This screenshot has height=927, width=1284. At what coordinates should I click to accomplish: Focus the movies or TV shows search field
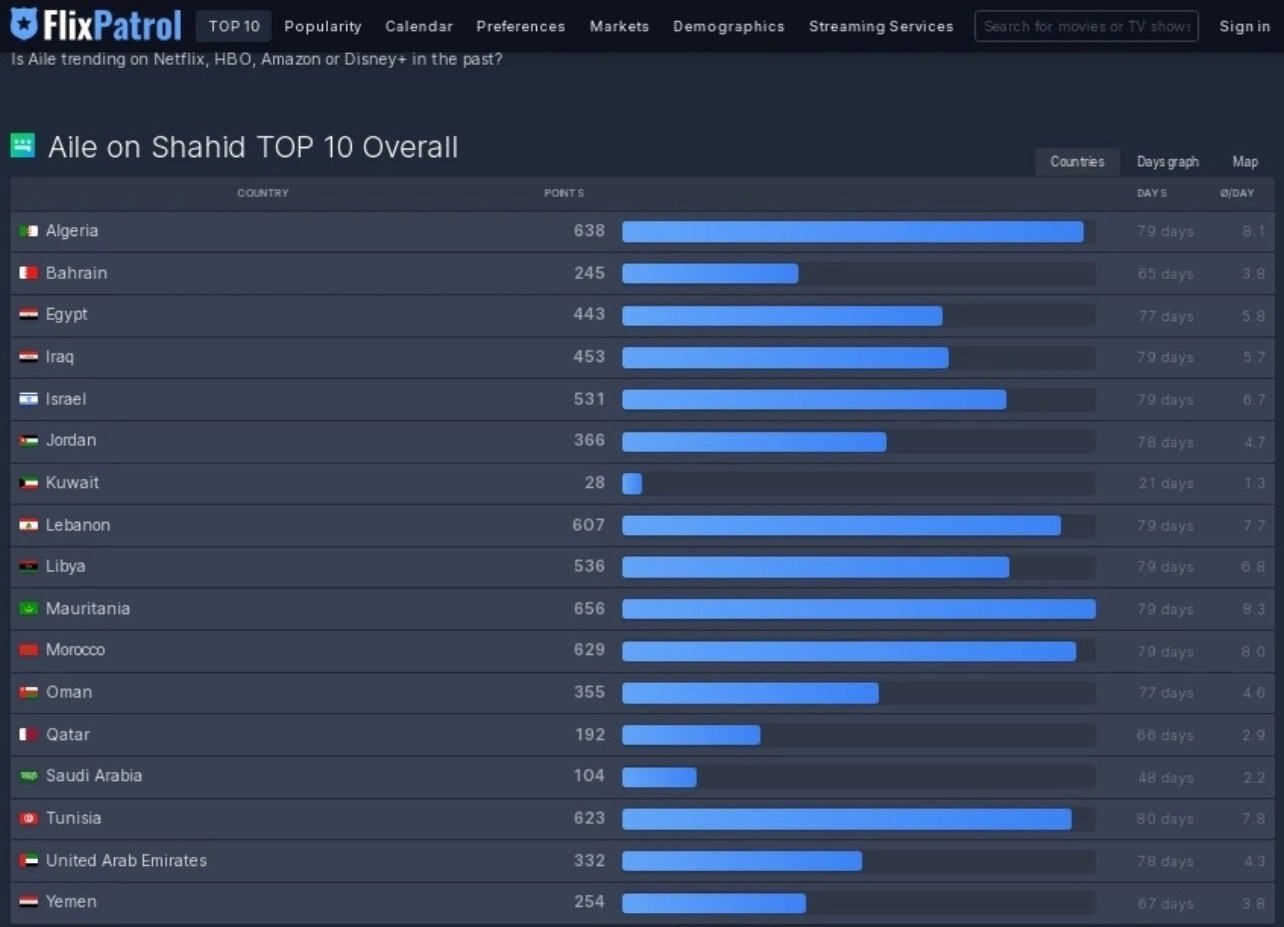(x=1086, y=26)
